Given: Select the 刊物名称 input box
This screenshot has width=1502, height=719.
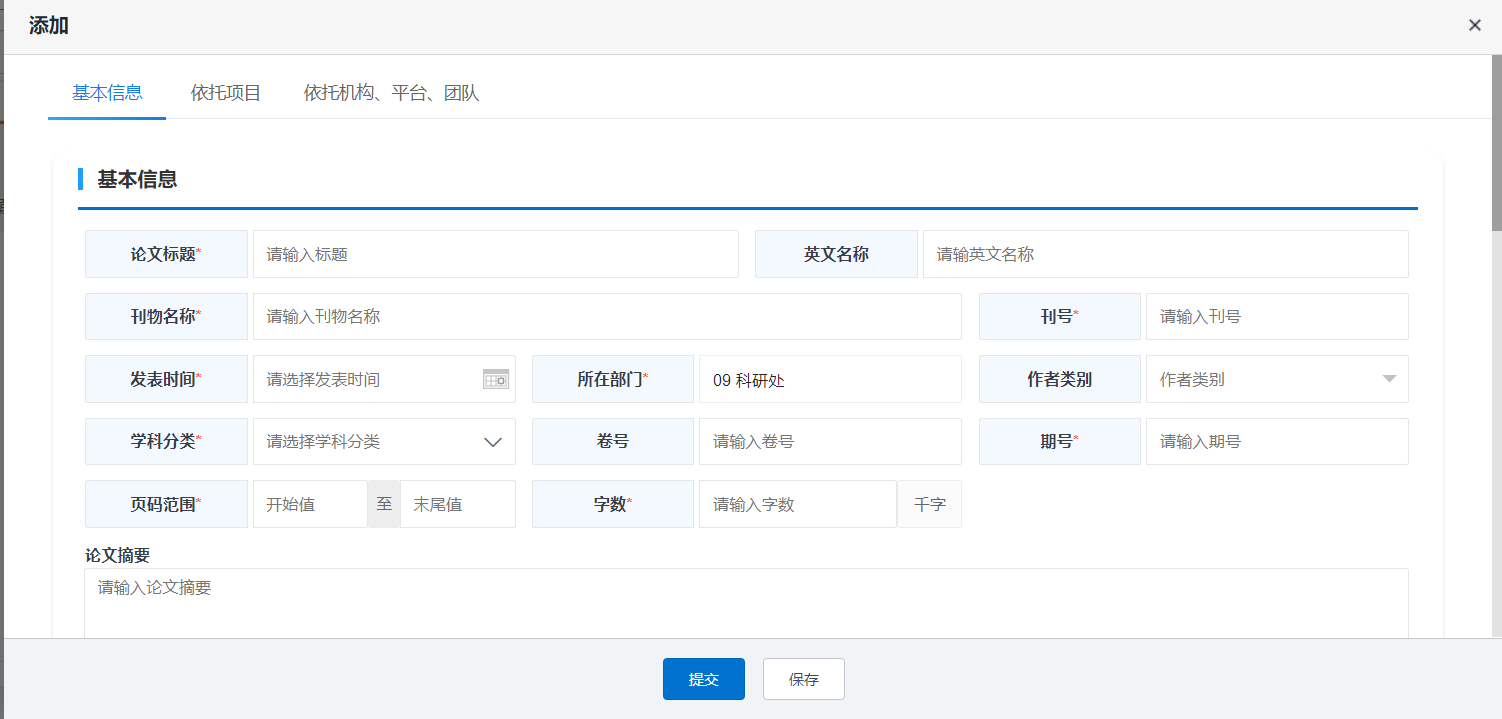Looking at the screenshot, I should click(x=606, y=316).
